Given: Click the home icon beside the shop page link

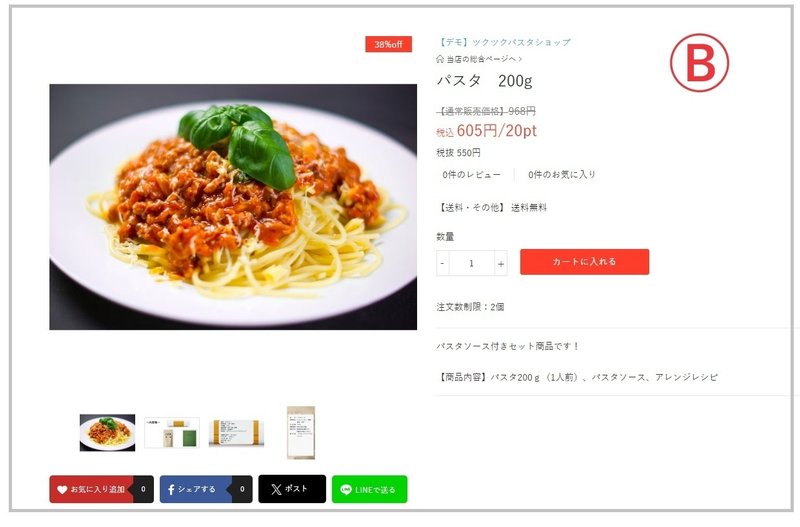Looking at the screenshot, I should point(440,59).
